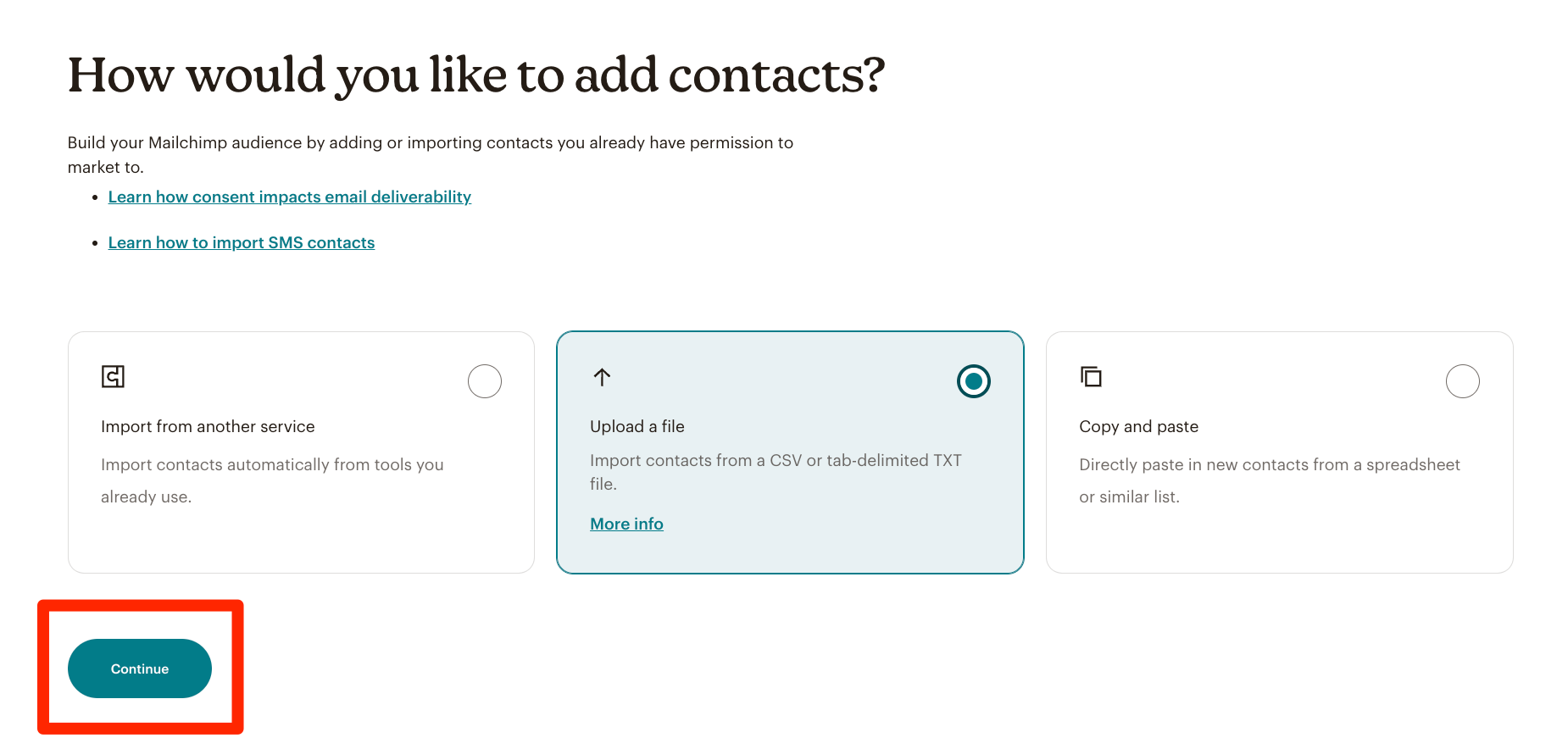Open the Learn how to import SMS contacts link
This screenshot has height=749, width=1568.
(242, 242)
